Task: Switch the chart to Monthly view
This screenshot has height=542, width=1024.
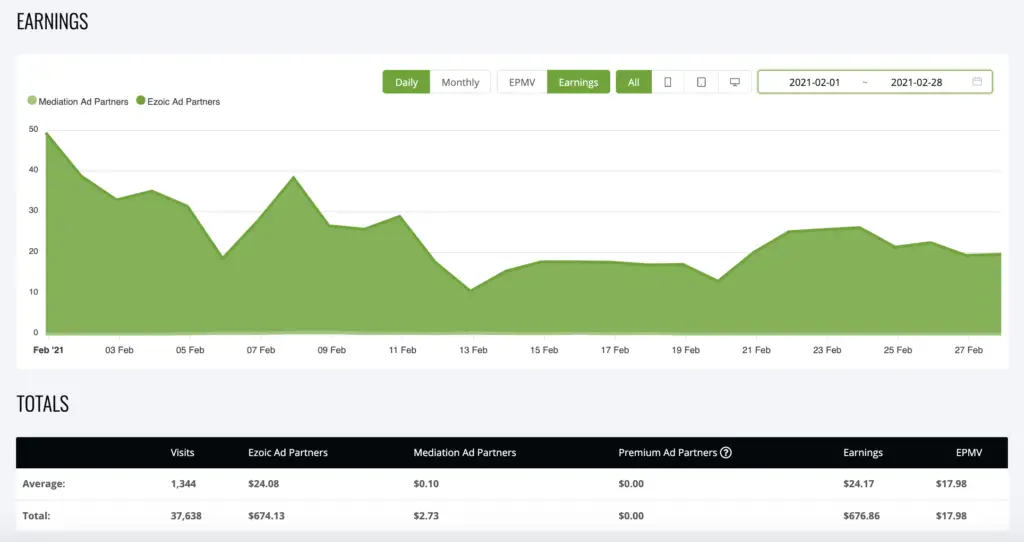Action: 460,82
